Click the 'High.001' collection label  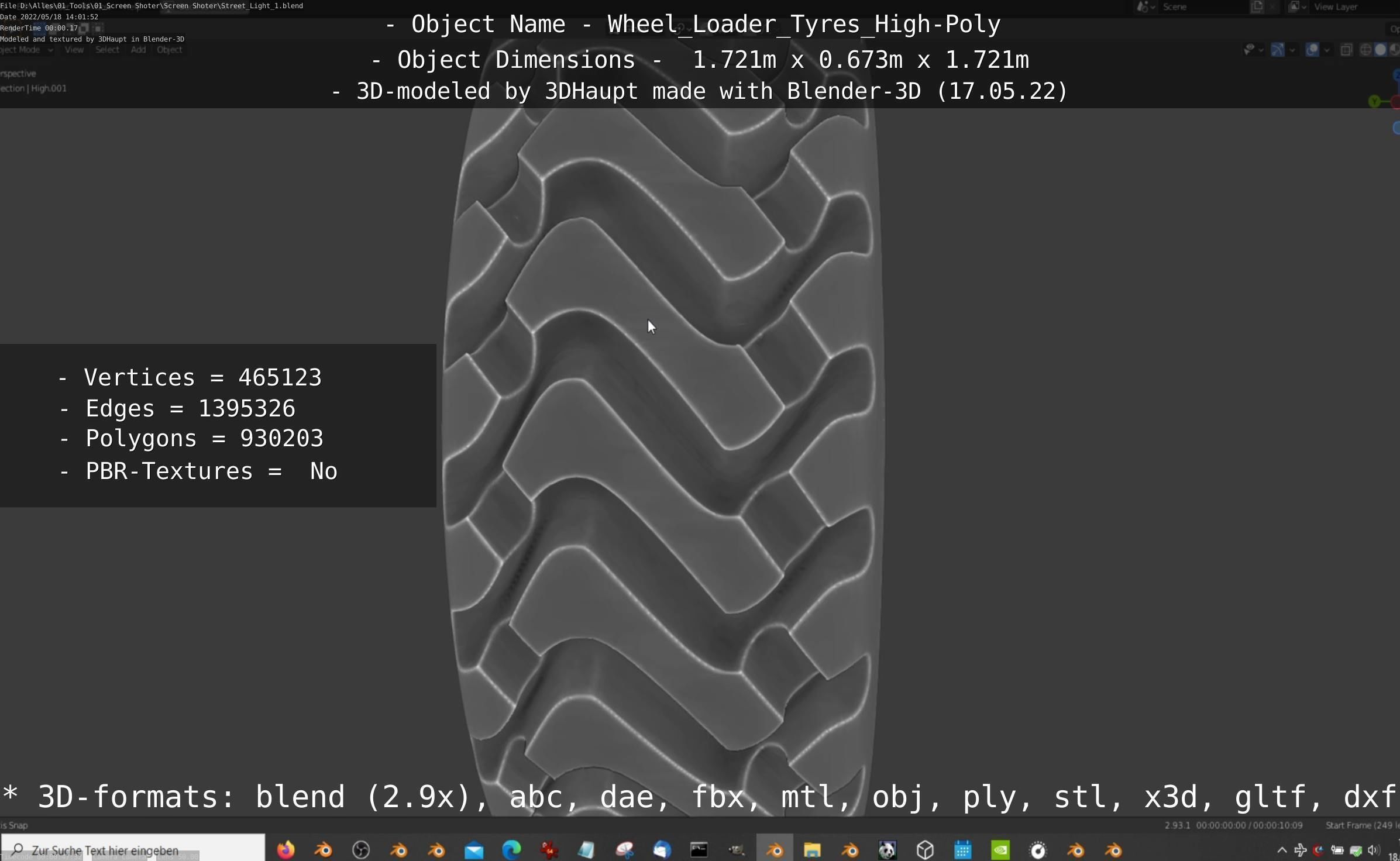click(x=49, y=88)
